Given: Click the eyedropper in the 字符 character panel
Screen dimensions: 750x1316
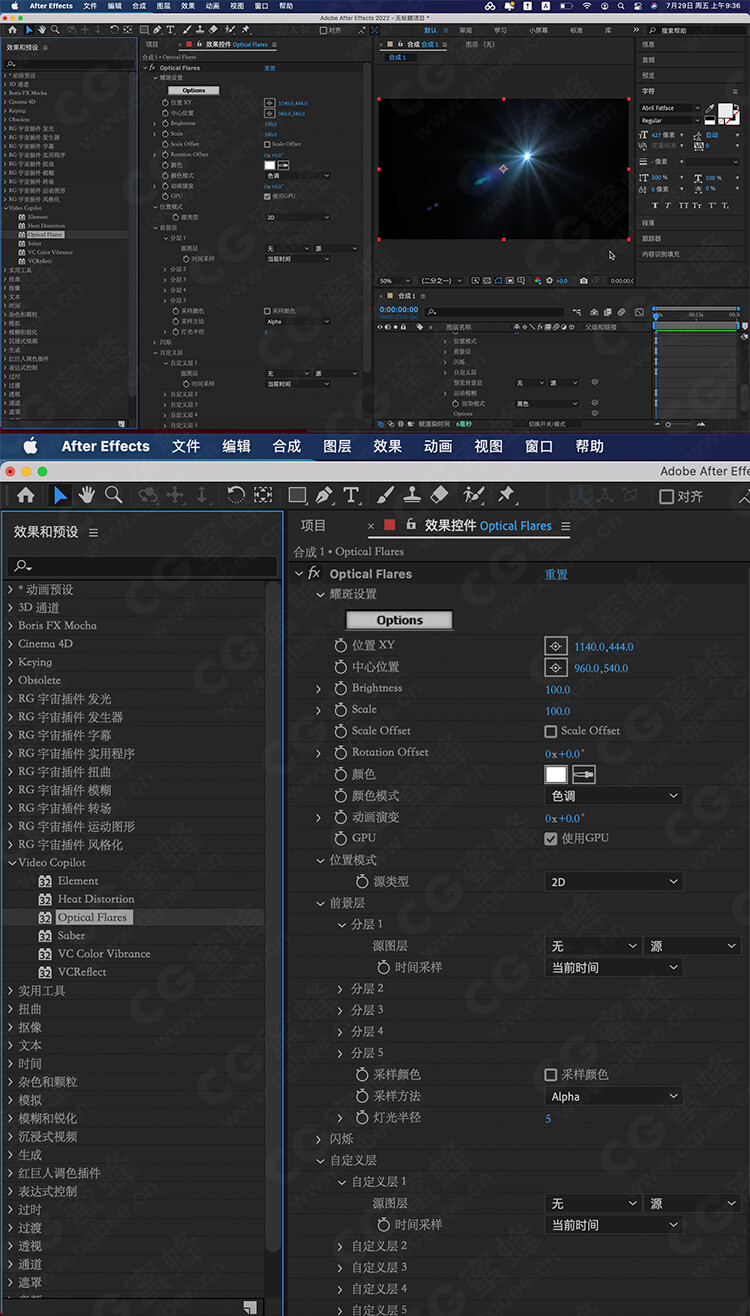Looking at the screenshot, I should click(710, 108).
